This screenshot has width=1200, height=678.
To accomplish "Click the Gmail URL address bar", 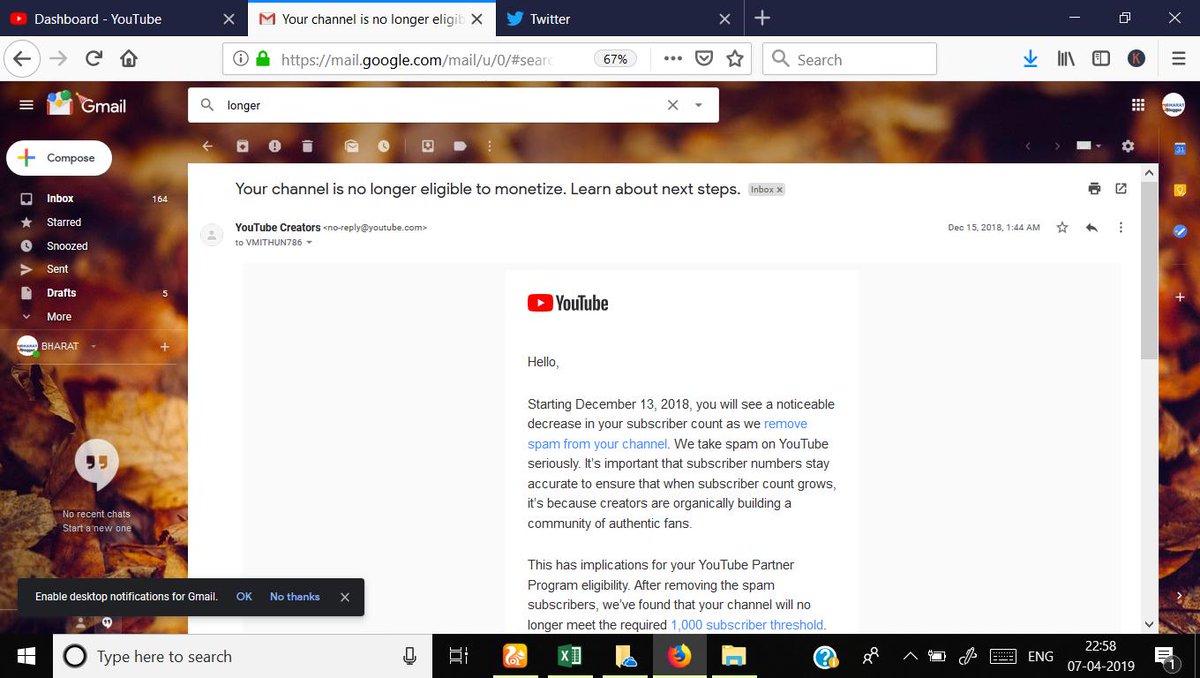I will pyautogui.click(x=415, y=59).
